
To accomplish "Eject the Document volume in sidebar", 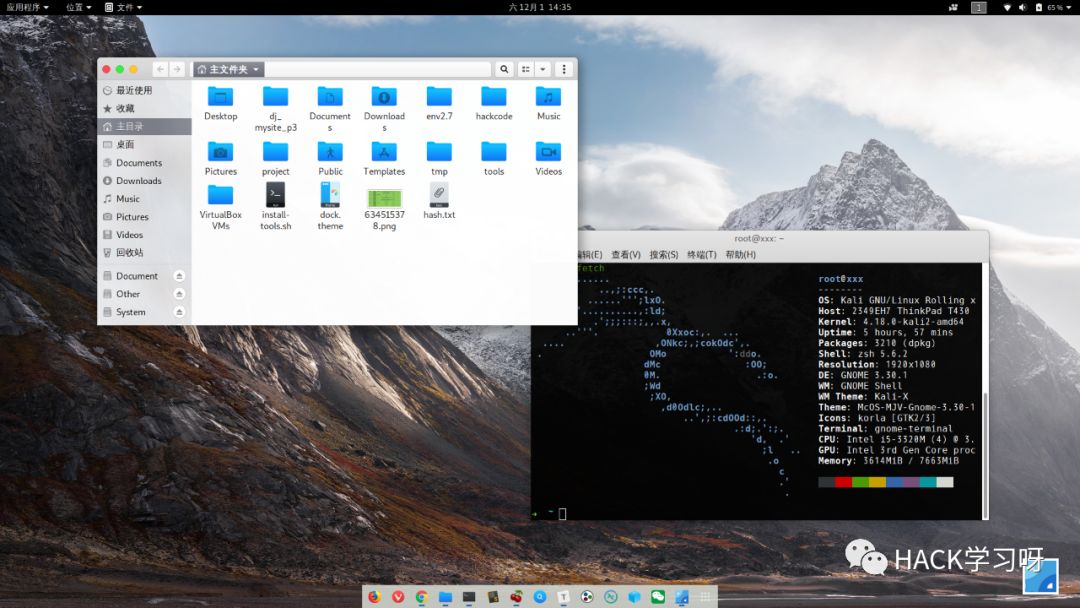I will (179, 276).
